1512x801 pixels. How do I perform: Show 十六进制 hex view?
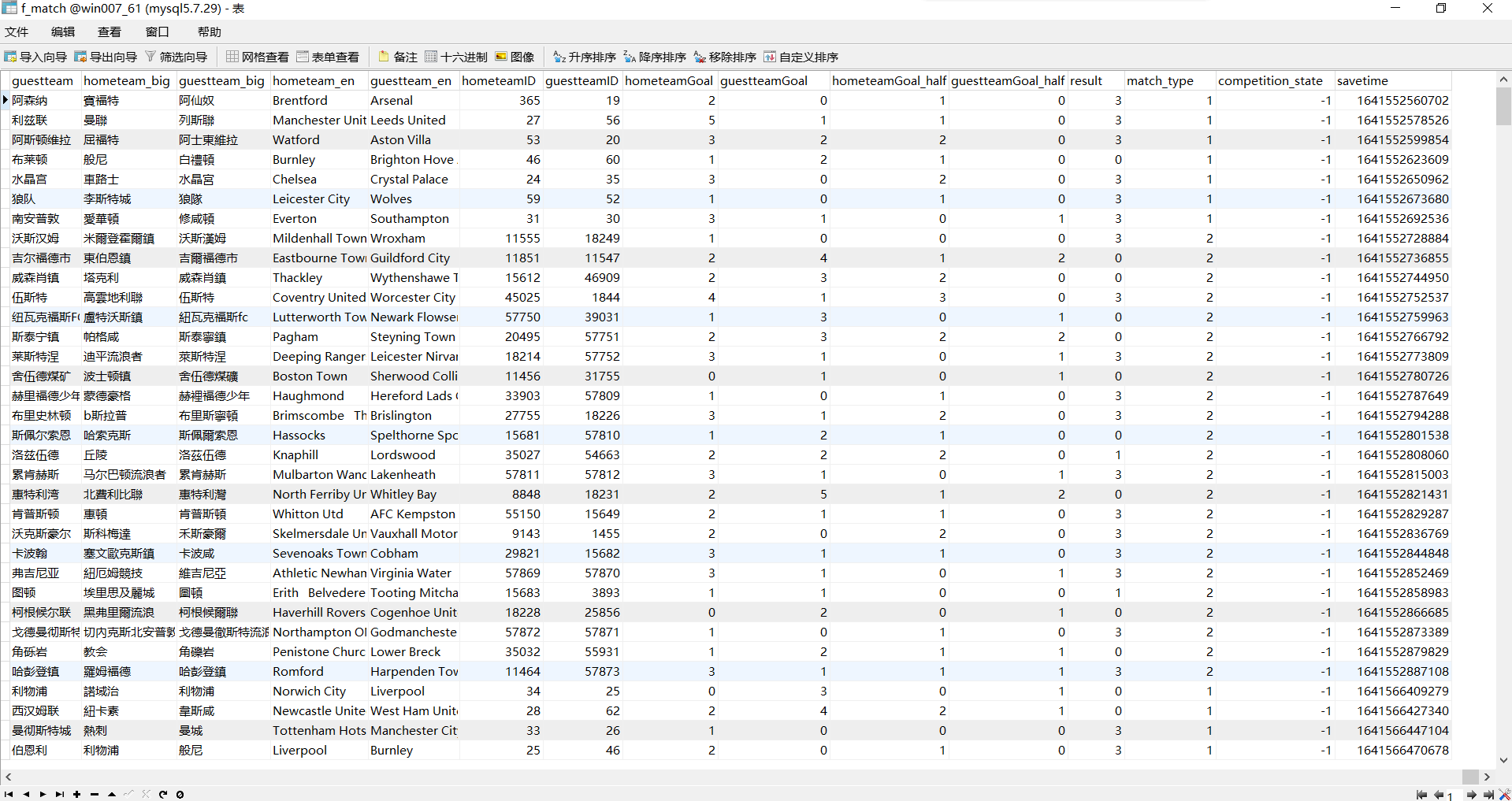tap(456, 57)
